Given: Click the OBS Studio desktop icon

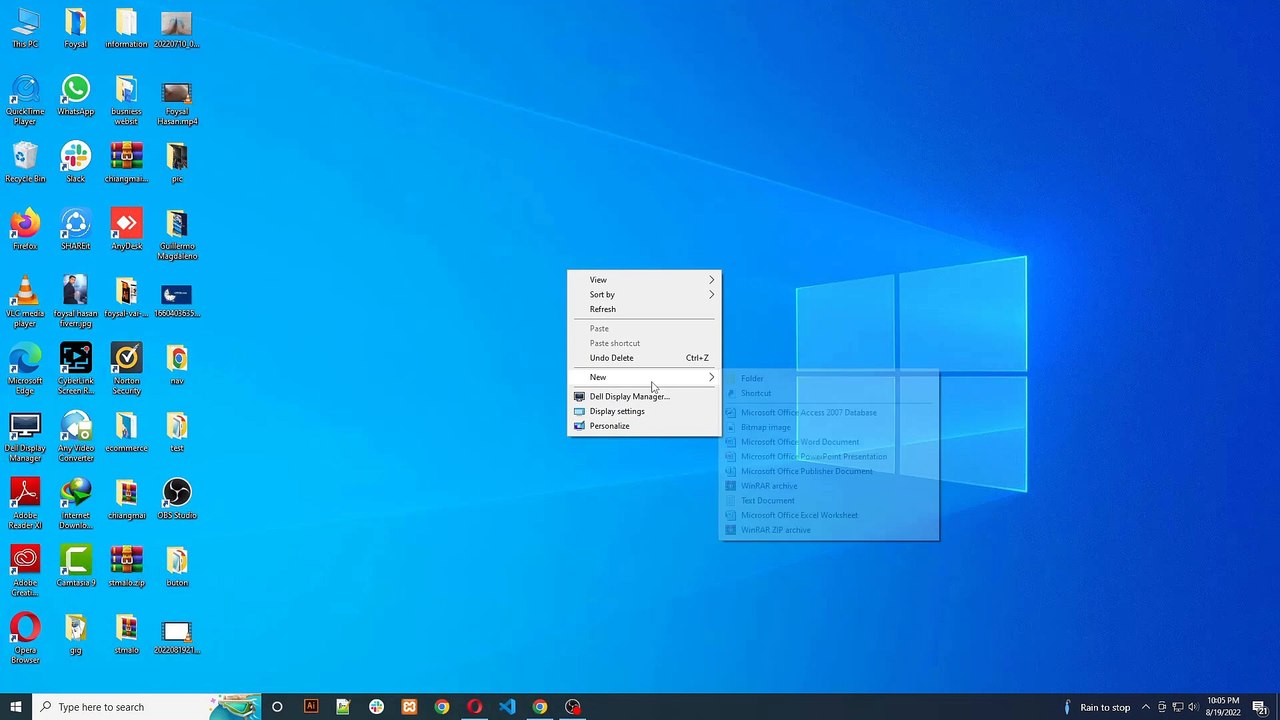Looking at the screenshot, I should click(x=177, y=494).
